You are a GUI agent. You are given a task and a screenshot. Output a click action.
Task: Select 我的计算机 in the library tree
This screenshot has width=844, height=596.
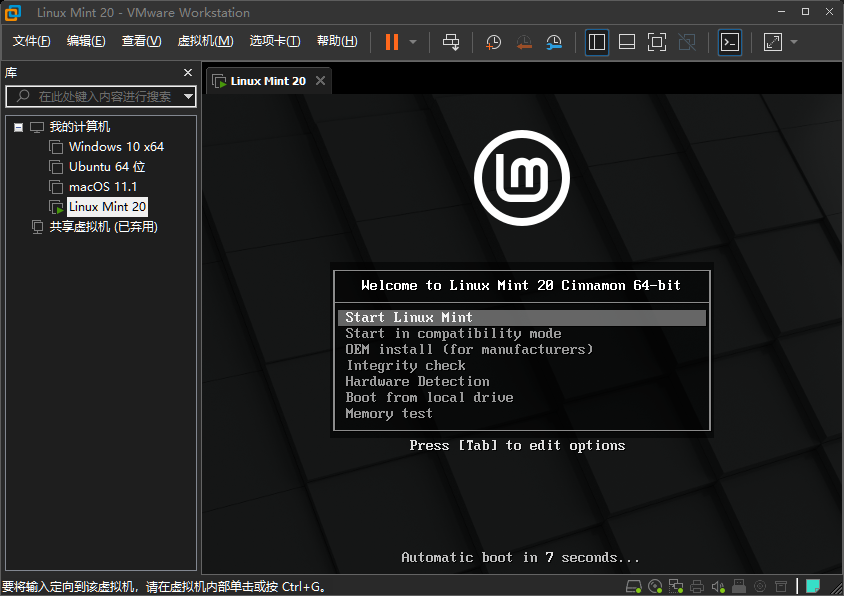pos(80,127)
